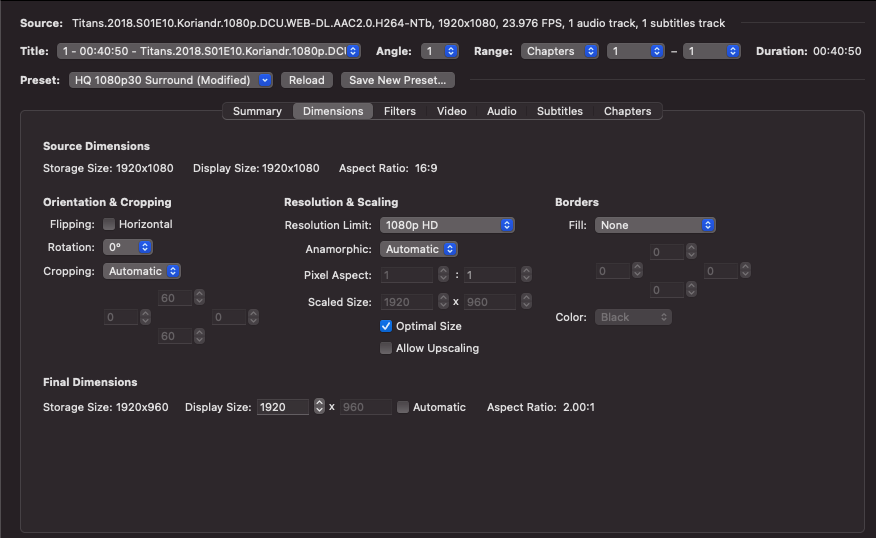Click the Display Size height field
876x538 pixels.
tap(365, 407)
